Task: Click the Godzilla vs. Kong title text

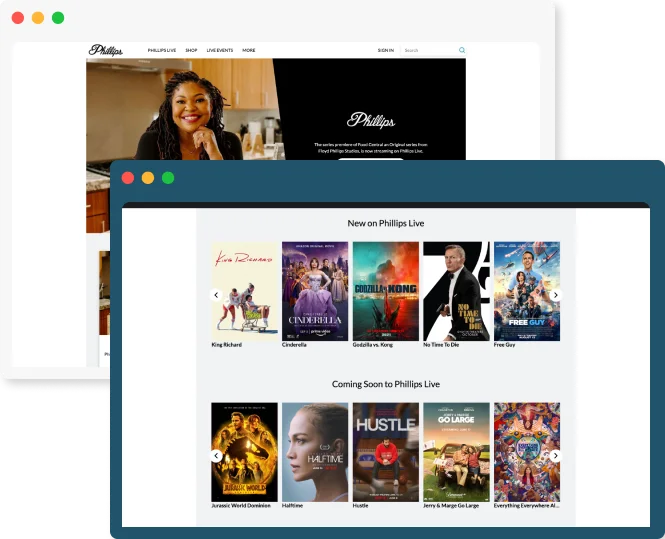Action: (x=372, y=345)
